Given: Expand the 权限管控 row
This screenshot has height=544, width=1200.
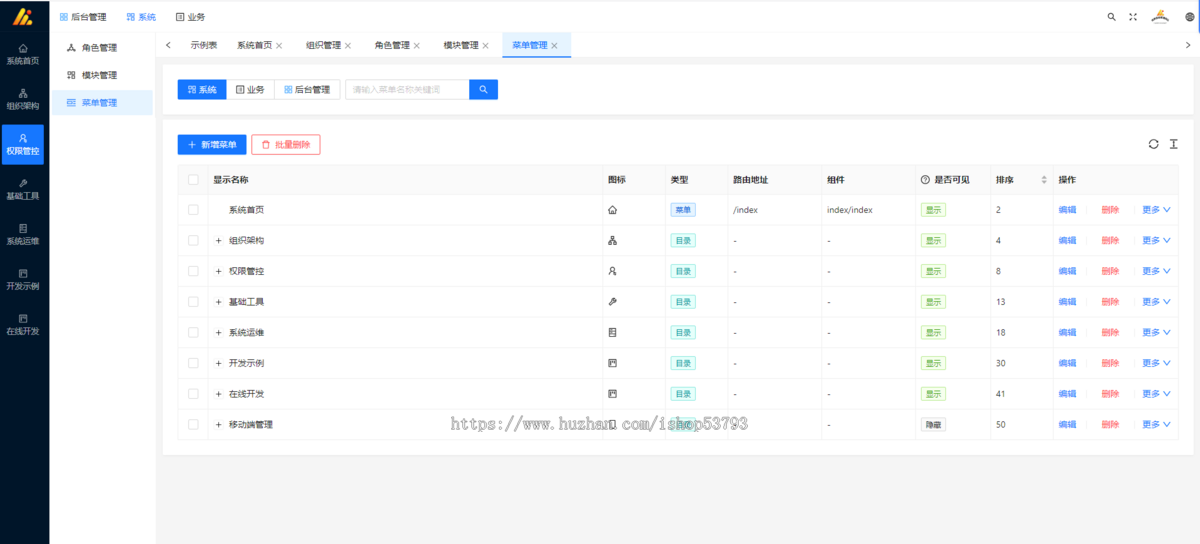Looking at the screenshot, I should point(218,271).
